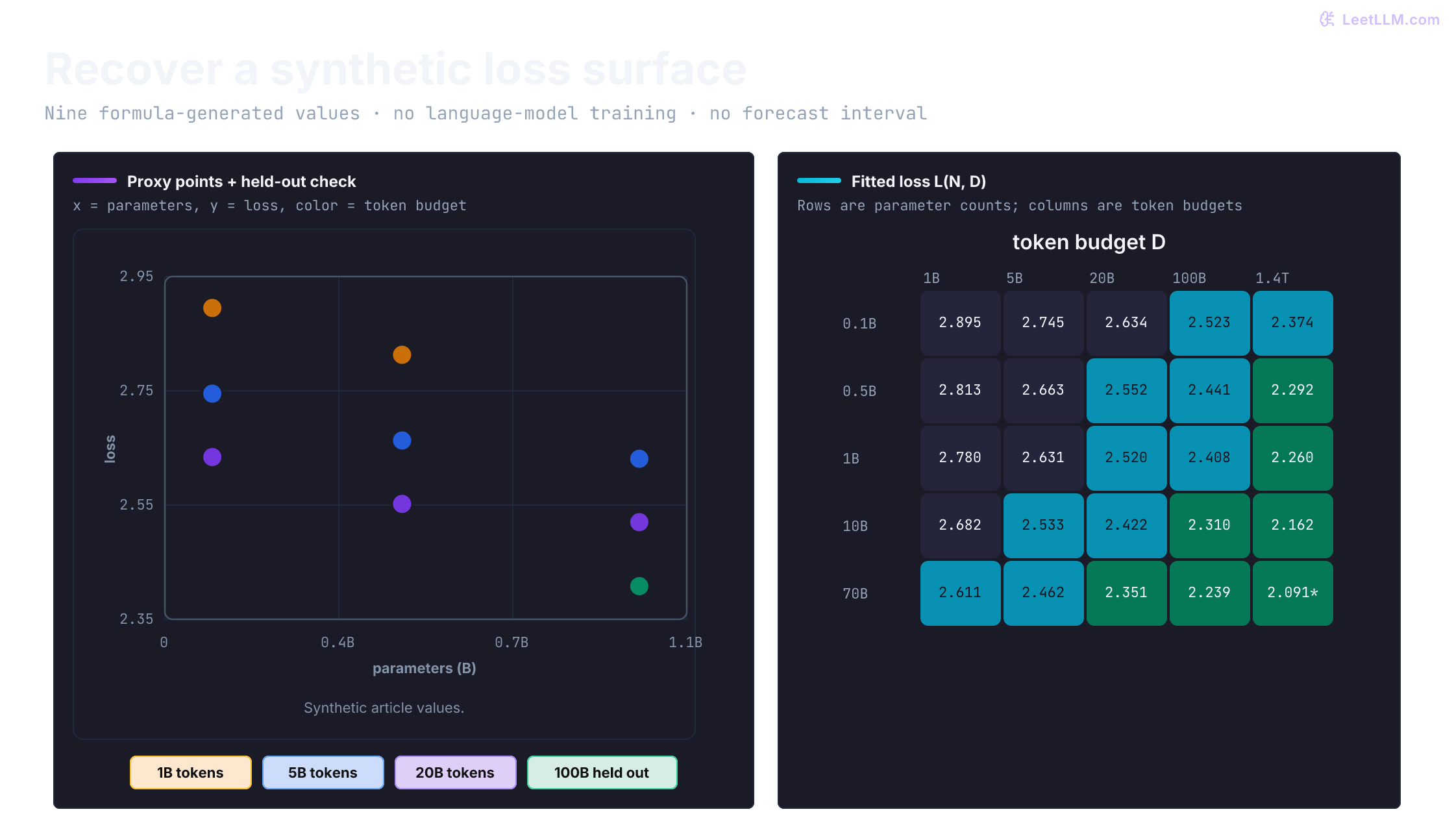Click the LeetLLM.com logo icon
The image size is (1454, 840).
(1327, 19)
